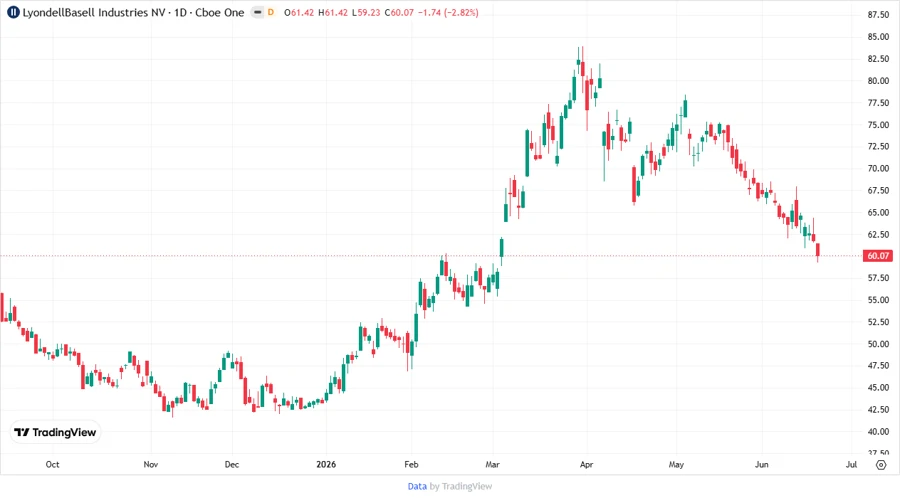Click the 75.00 price axis label
The height and width of the screenshot is (498, 900).
pyautogui.click(x=878, y=125)
